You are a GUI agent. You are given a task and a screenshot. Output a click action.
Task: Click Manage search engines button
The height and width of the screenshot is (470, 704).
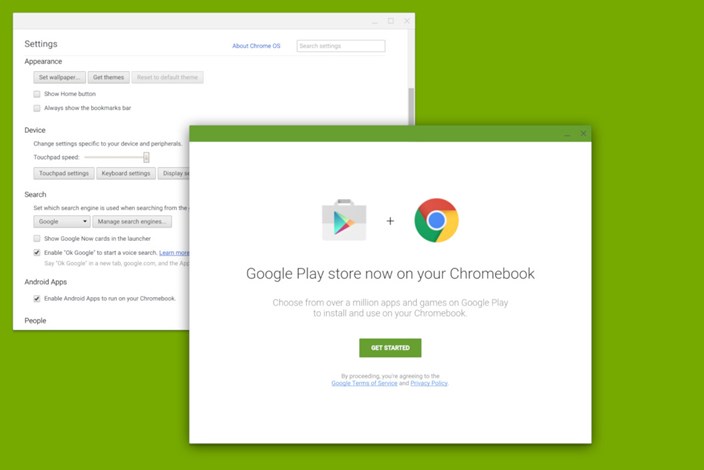pyautogui.click(x=132, y=222)
